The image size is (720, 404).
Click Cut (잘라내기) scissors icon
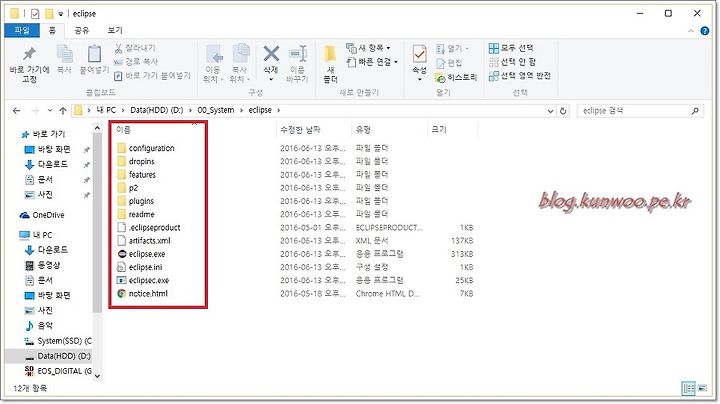(118, 48)
